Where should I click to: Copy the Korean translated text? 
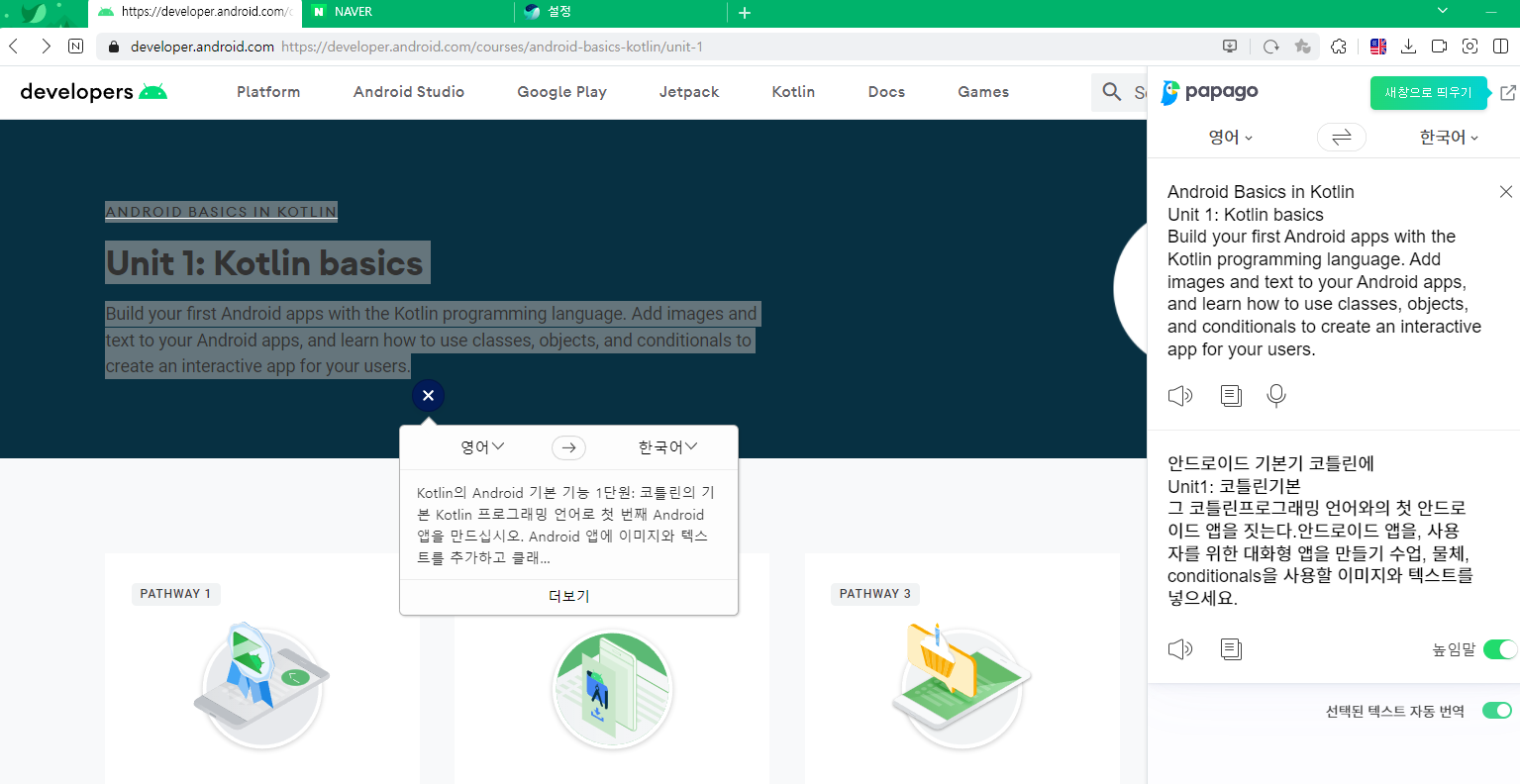tap(1231, 649)
